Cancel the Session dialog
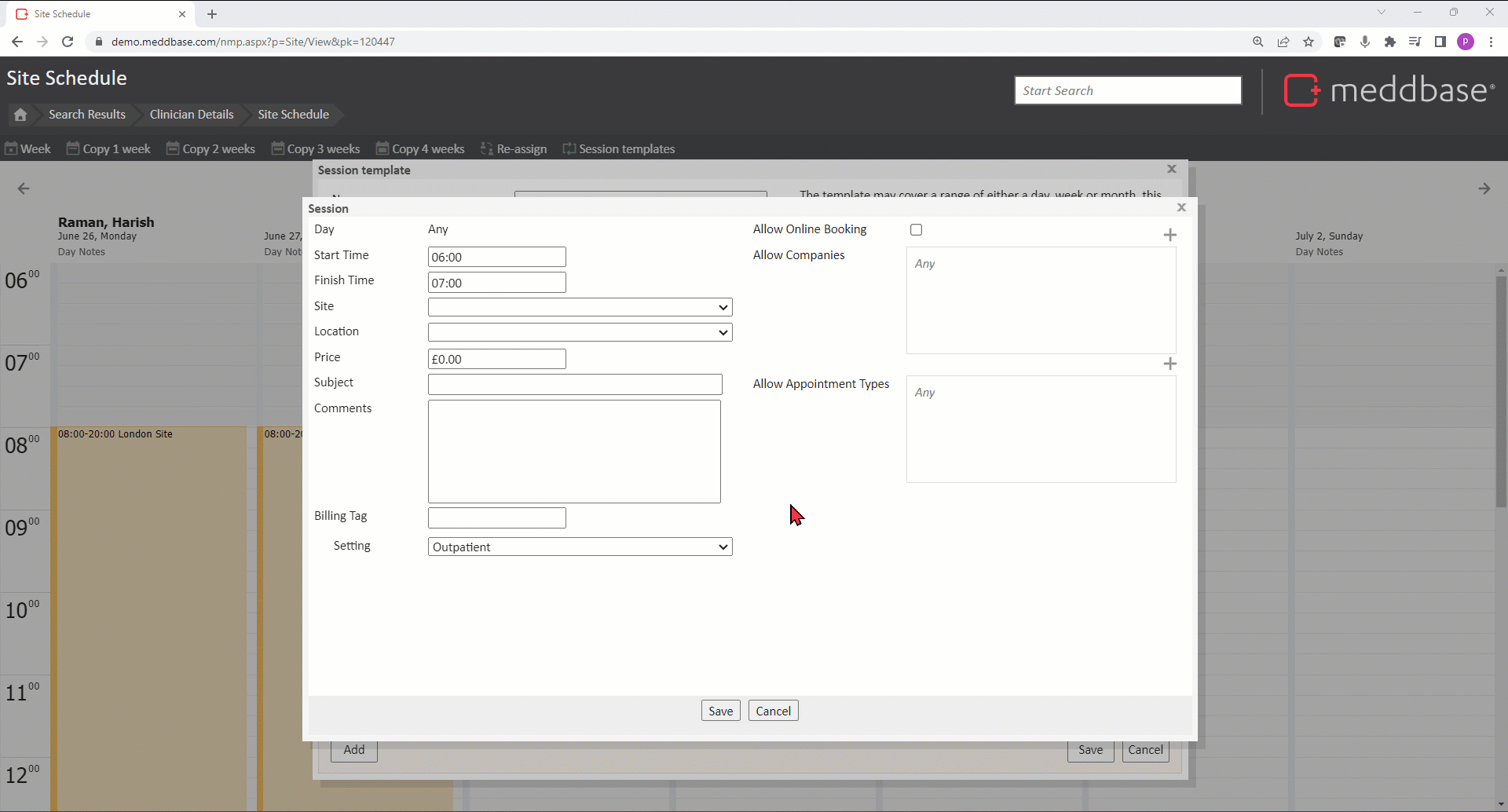Image resolution: width=1508 pixels, height=812 pixels. click(773, 711)
